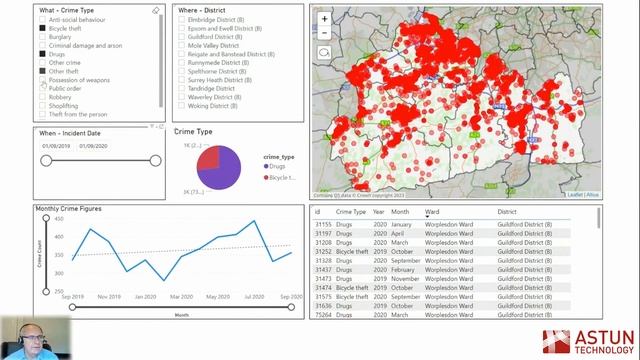Select Woking District (B) checkbox
The height and width of the screenshot is (360, 640).
182,106
